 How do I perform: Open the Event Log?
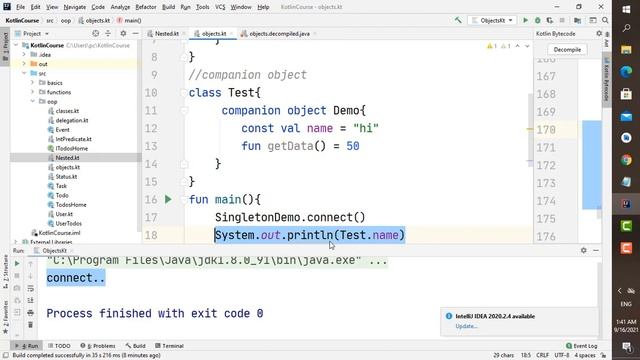[582, 346]
